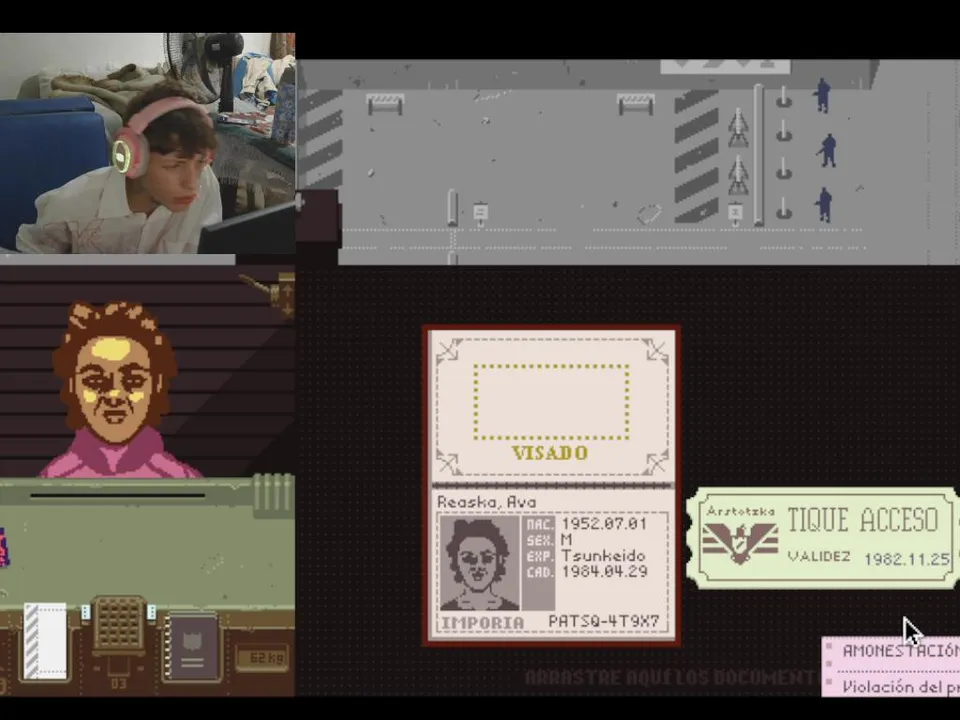Image resolution: width=960 pixels, height=720 pixels.
Task: Click the VISADO label in passport
Action: click(550, 453)
